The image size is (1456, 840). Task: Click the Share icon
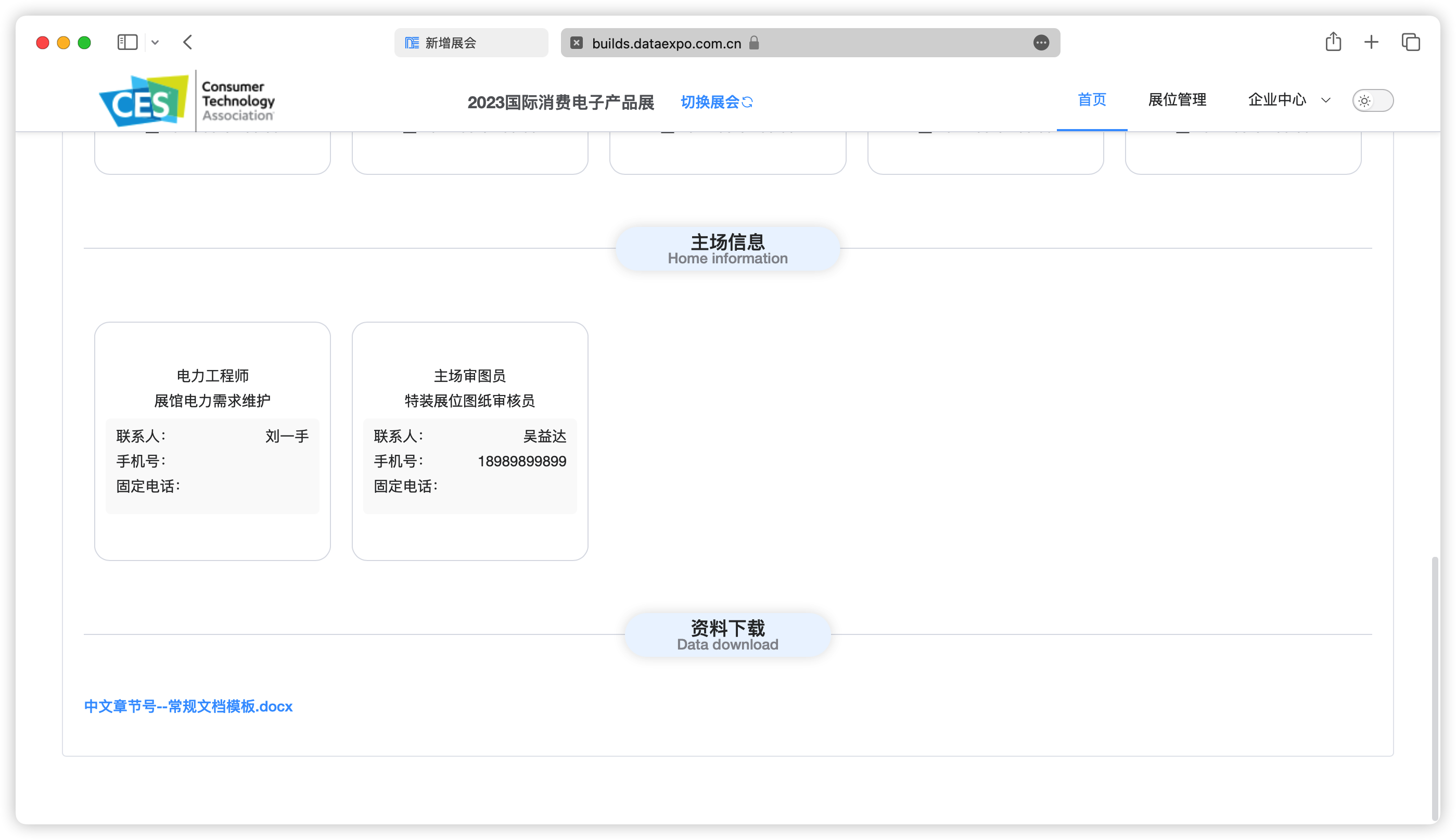(1333, 42)
